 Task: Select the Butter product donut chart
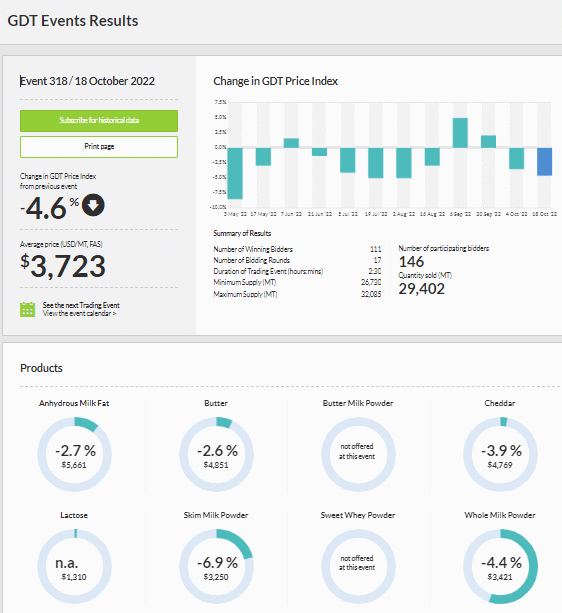(x=216, y=454)
